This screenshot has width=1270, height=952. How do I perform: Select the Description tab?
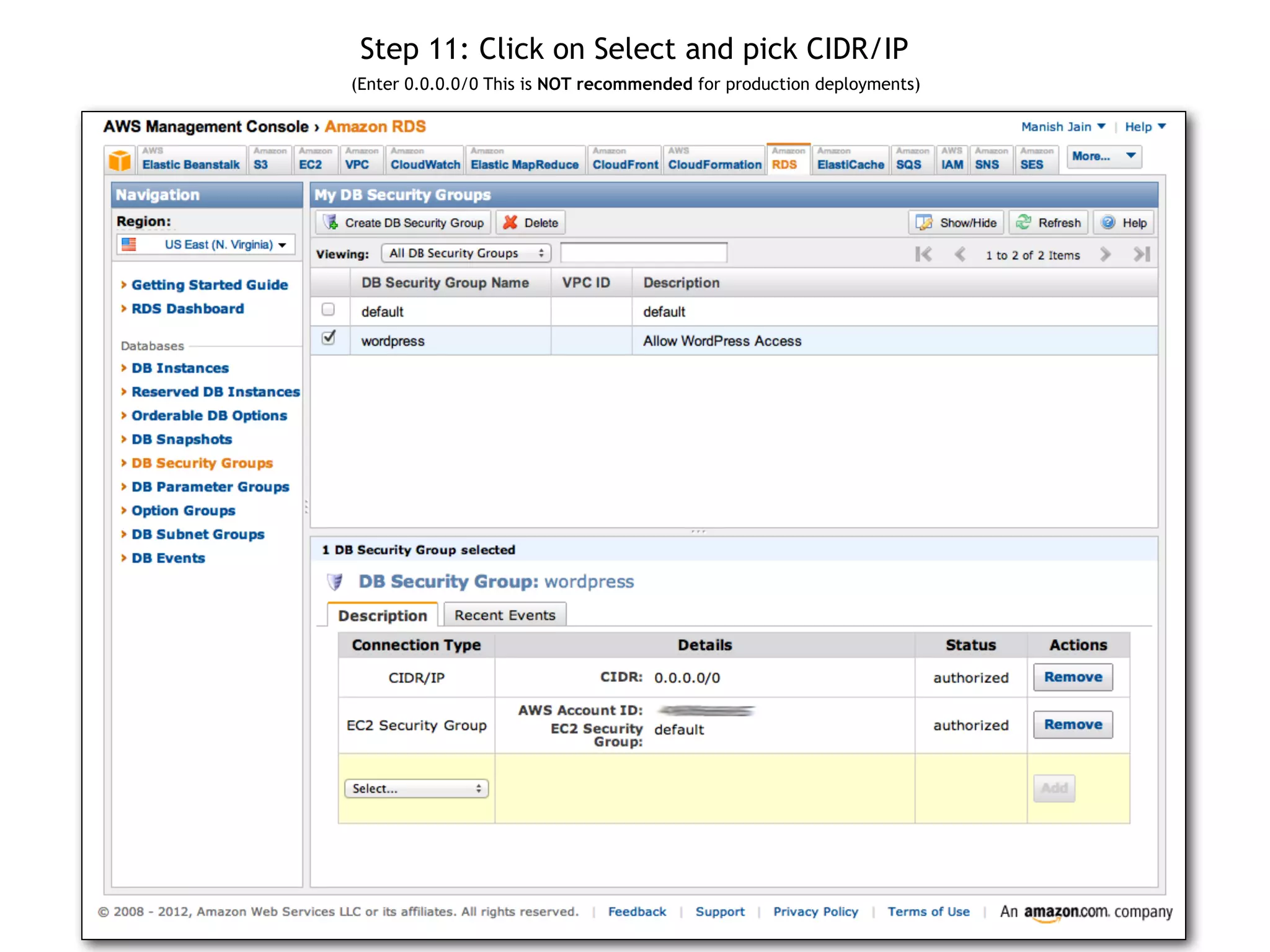point(383,615)
